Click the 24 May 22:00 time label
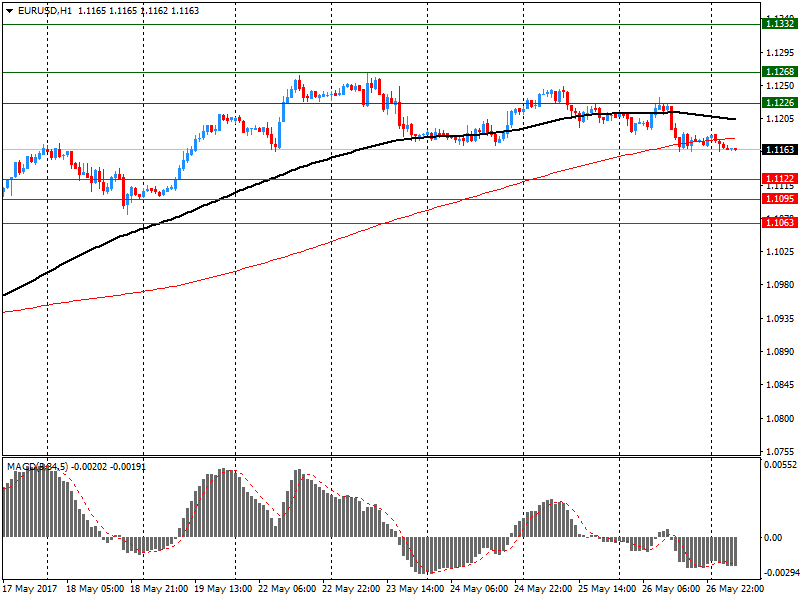 click(x=543, y=589)
